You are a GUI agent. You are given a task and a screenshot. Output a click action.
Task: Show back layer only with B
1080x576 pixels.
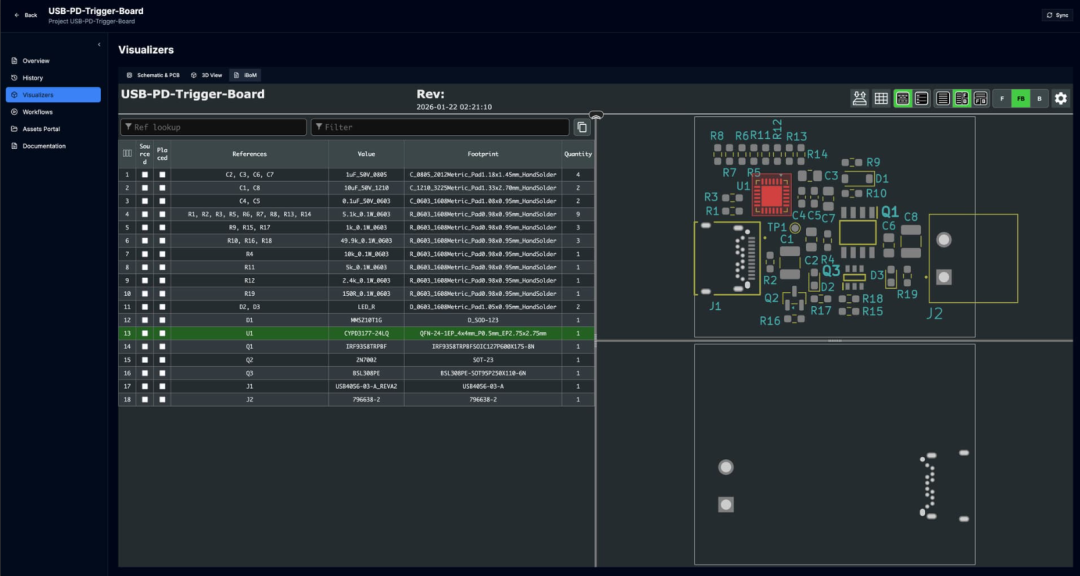tap(1039, 99)
